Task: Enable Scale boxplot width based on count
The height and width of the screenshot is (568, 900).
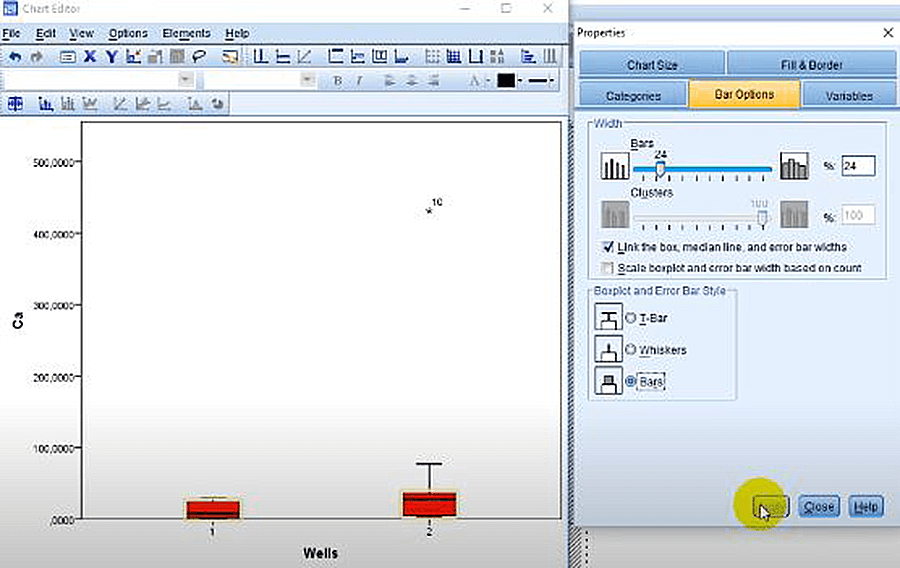Action: tap(608, 268)
